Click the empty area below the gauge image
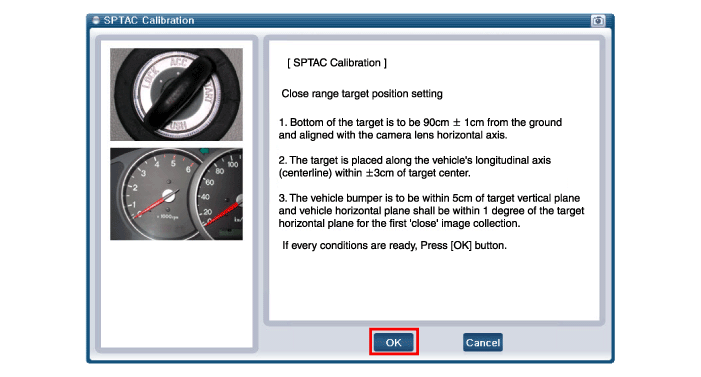The height and width of the screenshot is (377, 701). 176,293
